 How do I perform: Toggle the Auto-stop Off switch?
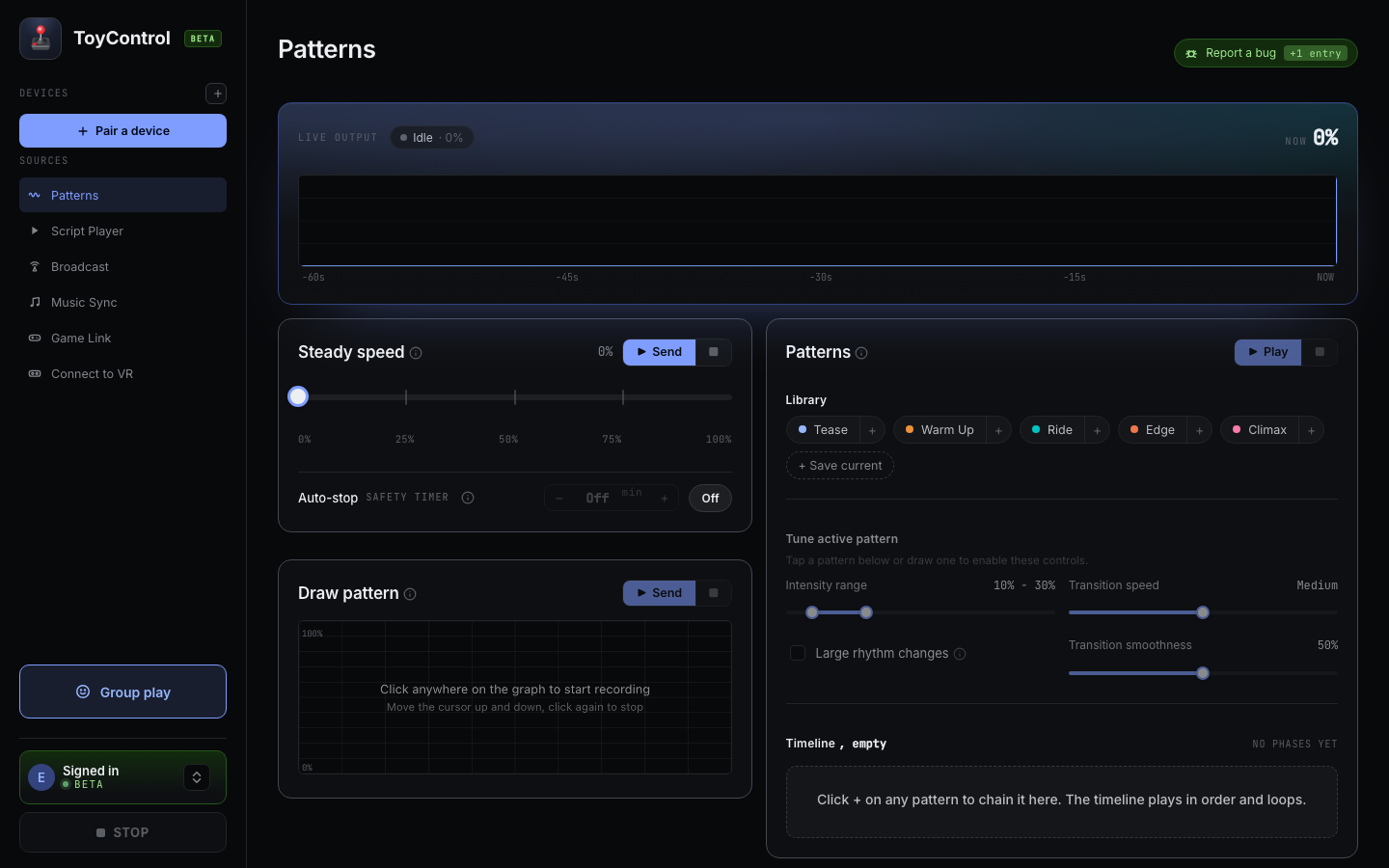click(x=710, y=499)
